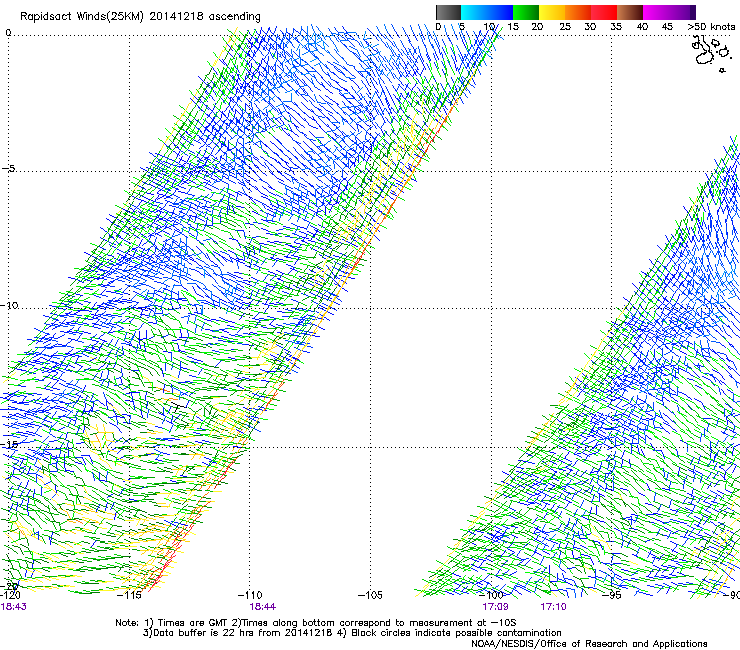Viewport: 740px width, 650px height.
Task: Click the green 15-20 knots legend segment
Action: click(x=526, y=12)
